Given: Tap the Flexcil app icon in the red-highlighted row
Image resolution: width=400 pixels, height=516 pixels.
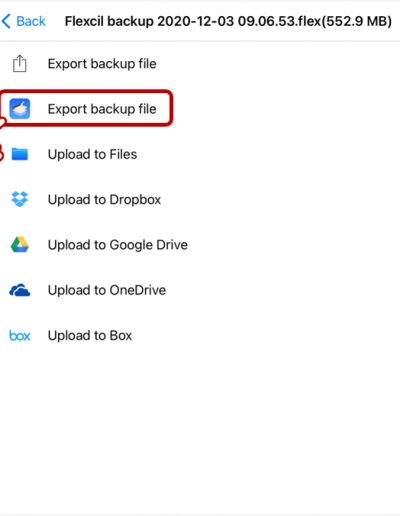Looking at the screenshot, I should pyautogui.click(x=20, y=109).
